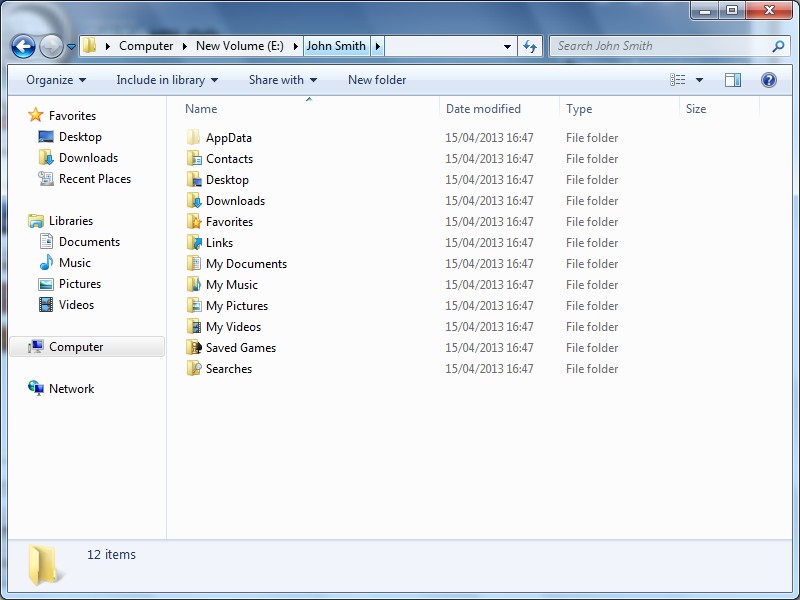The width and height of the screenshot is (800, 600).
Task: Select the Desktop folder icon in file list
Action: point(194,179)
